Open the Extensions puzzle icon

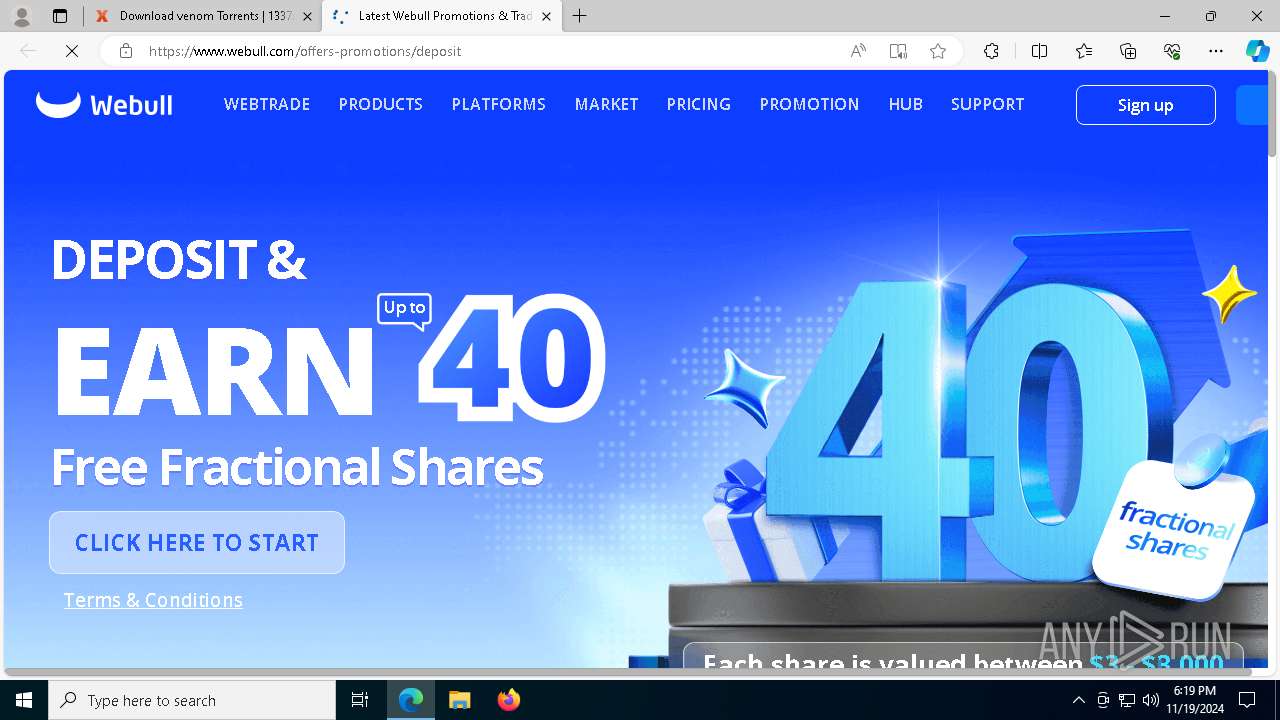[991, 51]
